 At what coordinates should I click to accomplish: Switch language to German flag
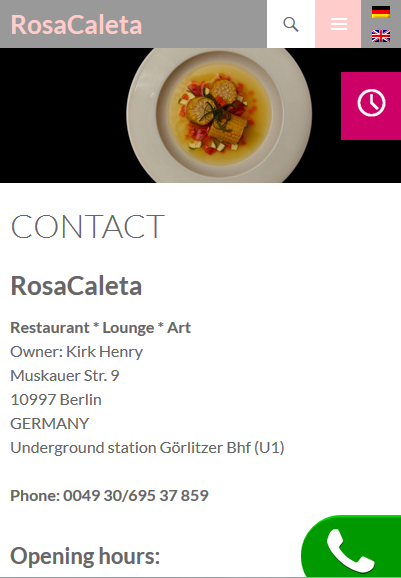point(381,12)
